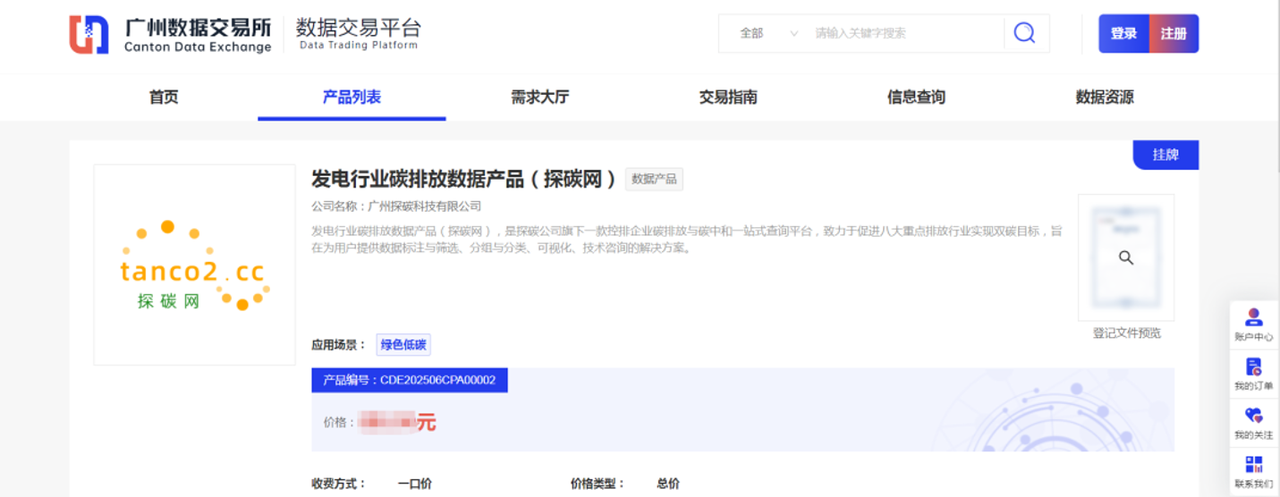Click the magnifier search icon
The height and width of the screenshot is (497, 1280).
(1024, 33)
